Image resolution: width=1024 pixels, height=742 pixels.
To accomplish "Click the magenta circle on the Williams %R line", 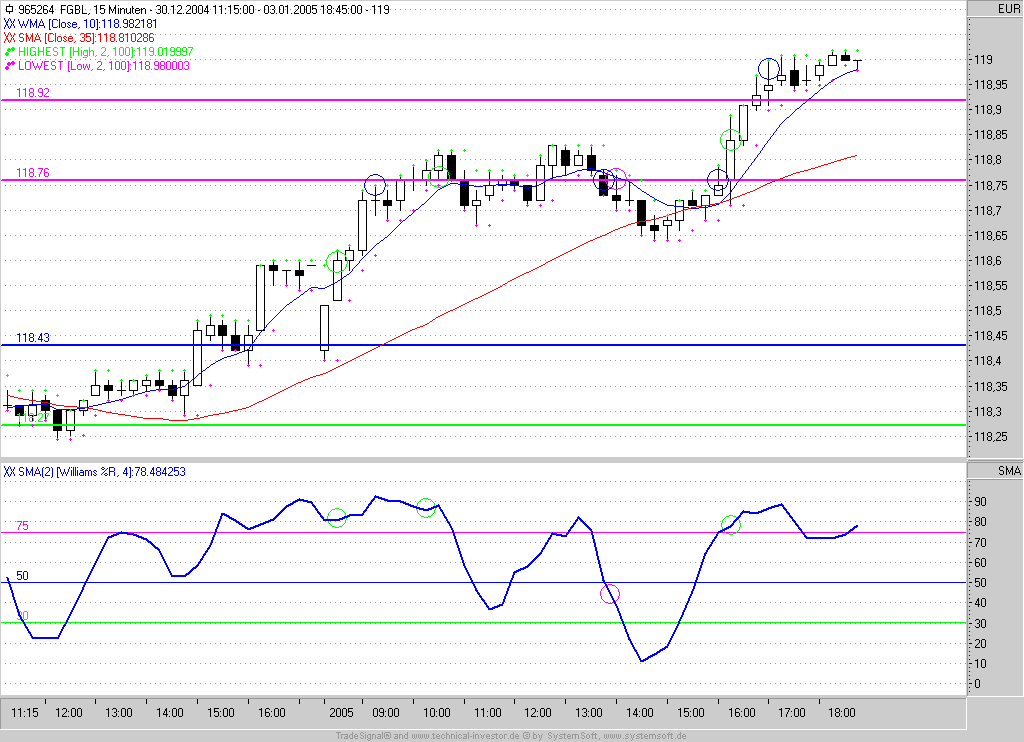I will click(x=609, y=594).
